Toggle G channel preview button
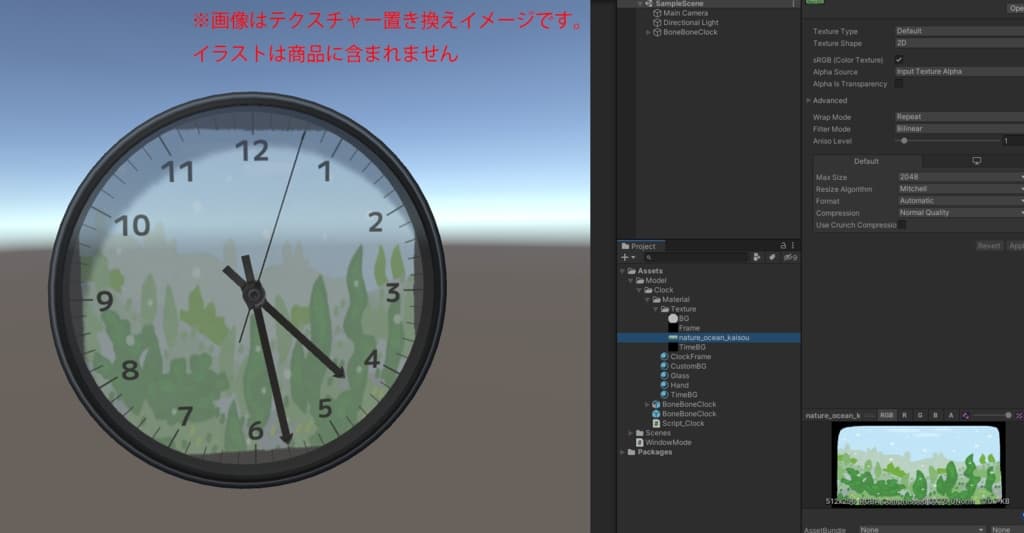 point(920,415)
